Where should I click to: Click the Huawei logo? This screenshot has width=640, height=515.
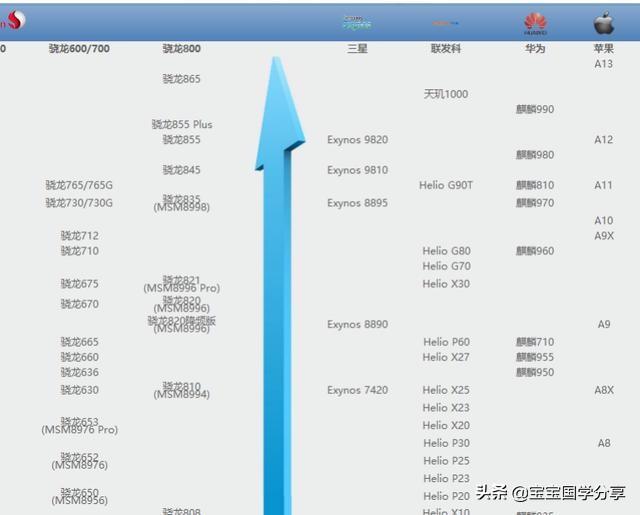[x=535, y=24]
